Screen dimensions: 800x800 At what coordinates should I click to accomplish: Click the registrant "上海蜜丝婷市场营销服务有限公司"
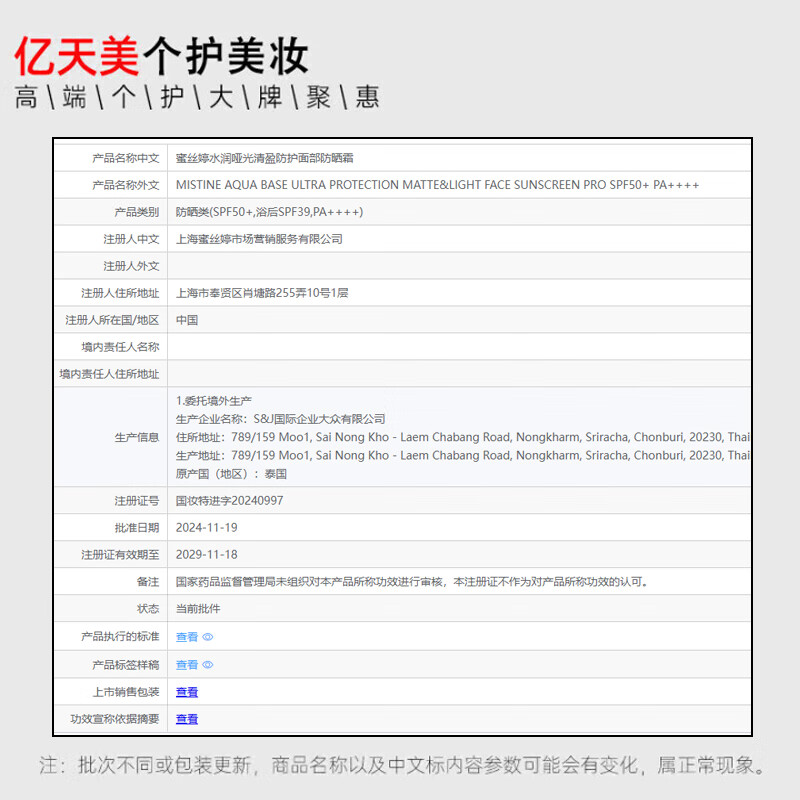[259, 239]
